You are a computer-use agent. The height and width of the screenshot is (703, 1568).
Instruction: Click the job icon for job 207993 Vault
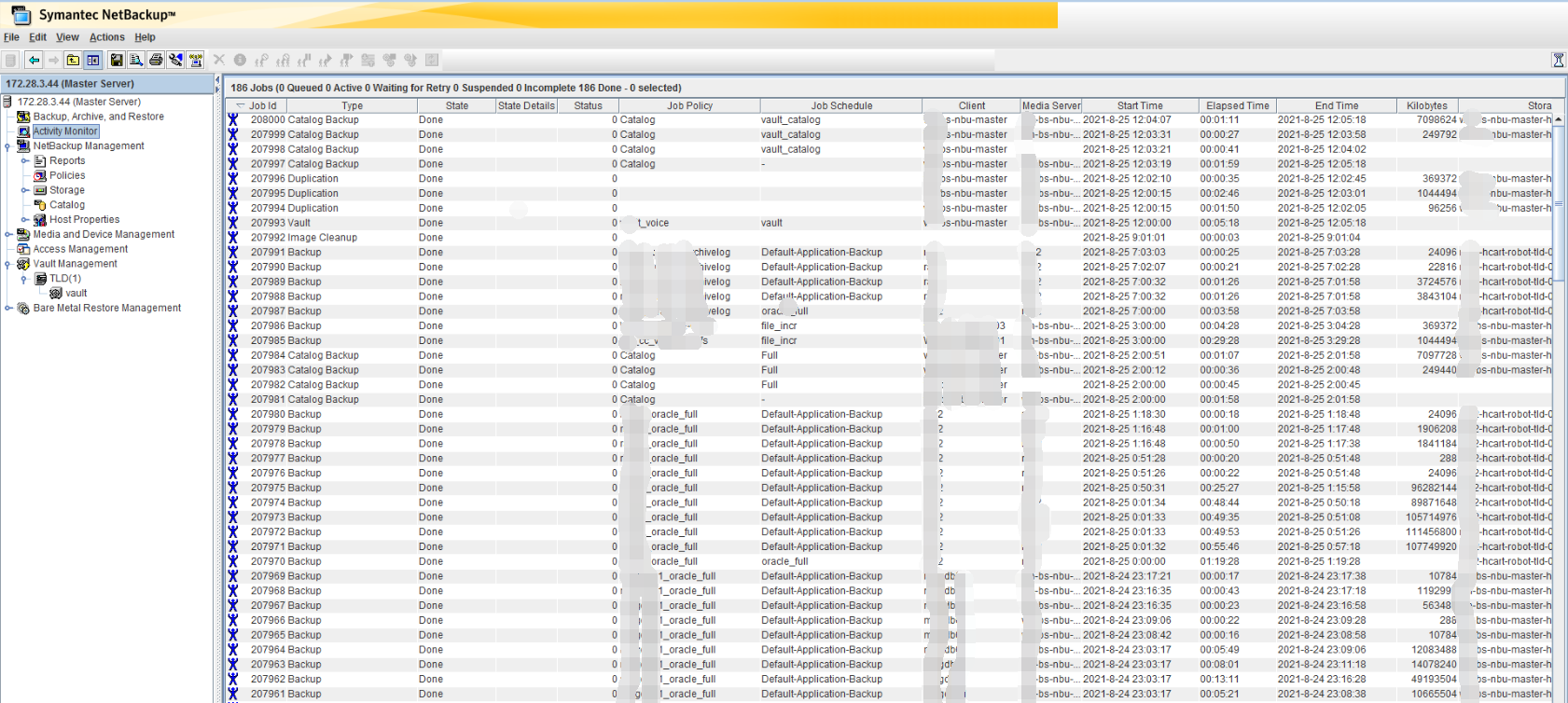click(233, 223)
